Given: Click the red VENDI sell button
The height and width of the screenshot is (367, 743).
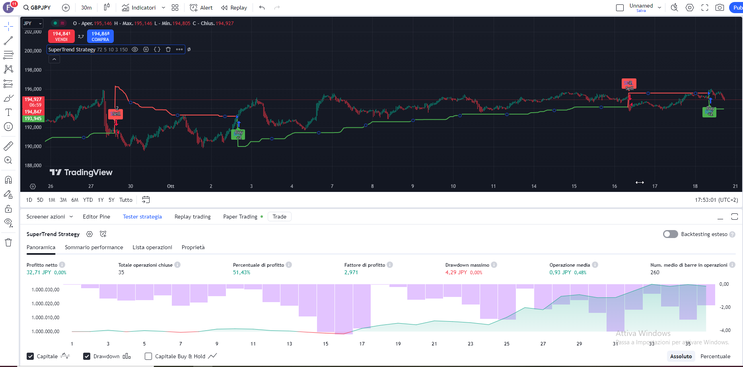Looking at the screenshot, I should point(61,36).
